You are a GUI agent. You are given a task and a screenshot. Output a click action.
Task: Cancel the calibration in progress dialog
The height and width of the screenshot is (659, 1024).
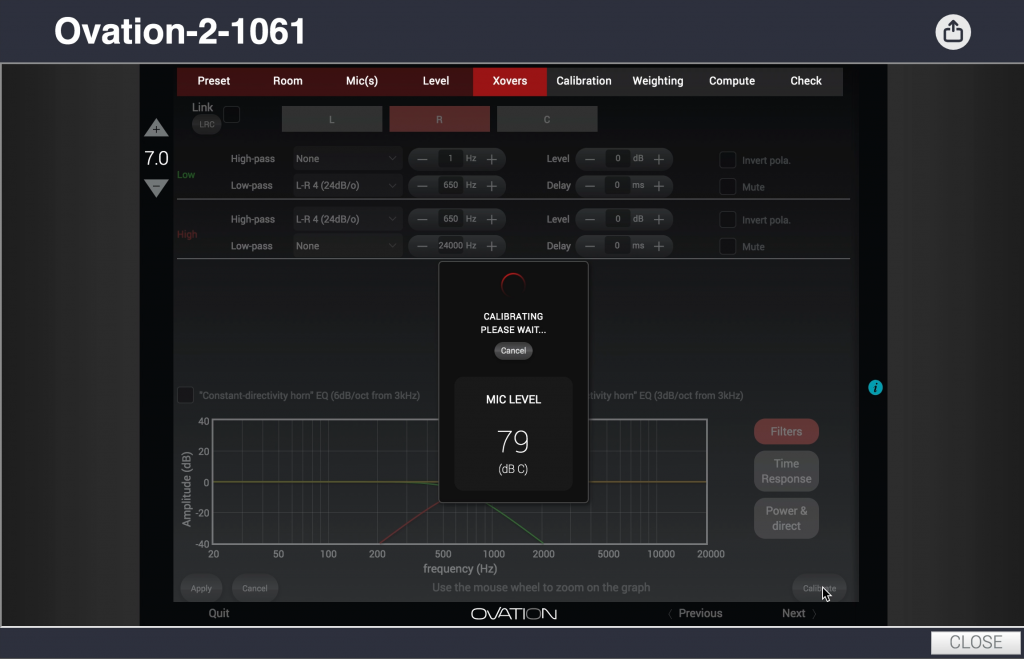[x=513, y=351]
